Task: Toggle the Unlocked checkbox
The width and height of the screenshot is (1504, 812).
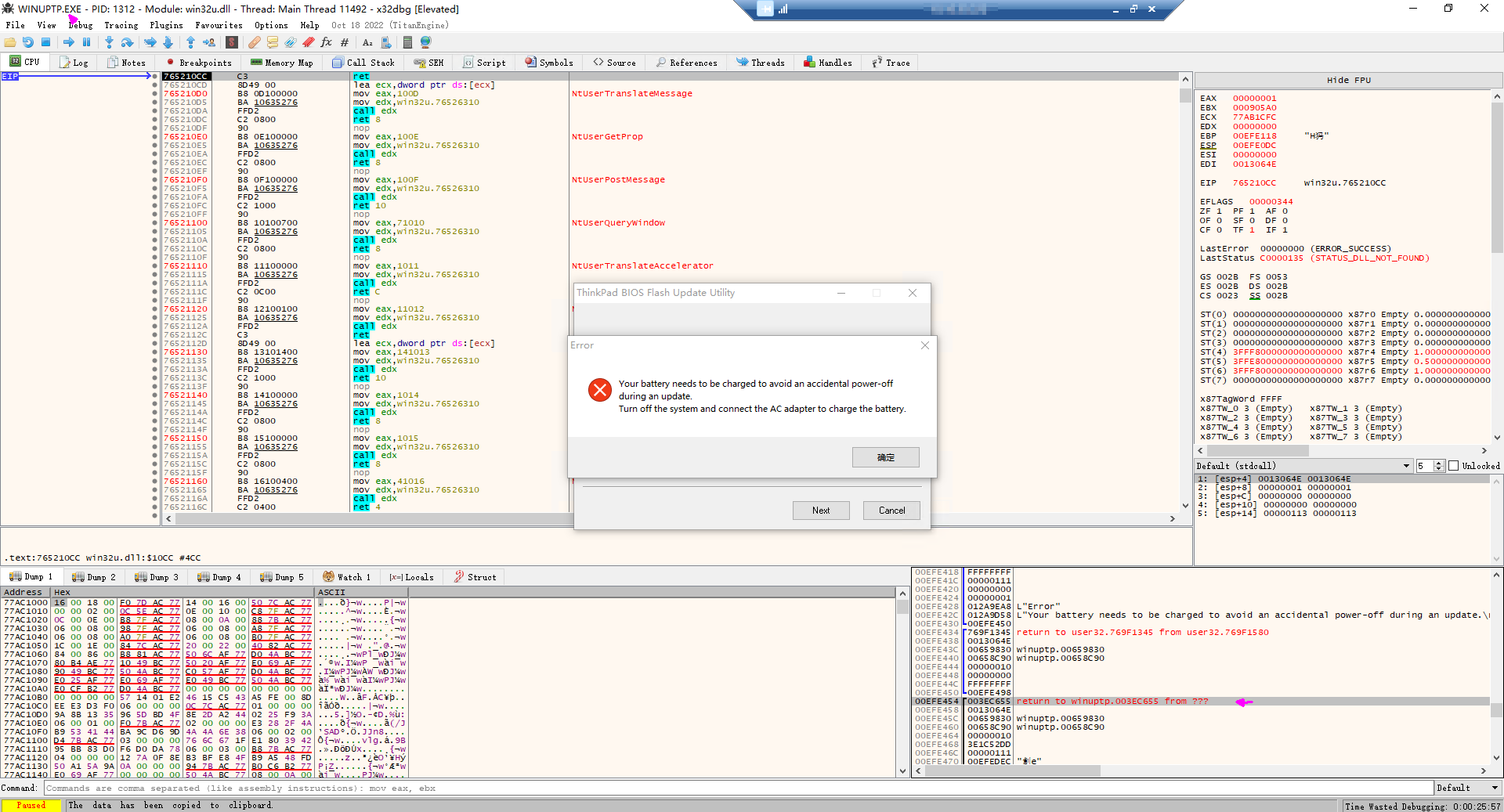Action: (x=1454, y=466)
